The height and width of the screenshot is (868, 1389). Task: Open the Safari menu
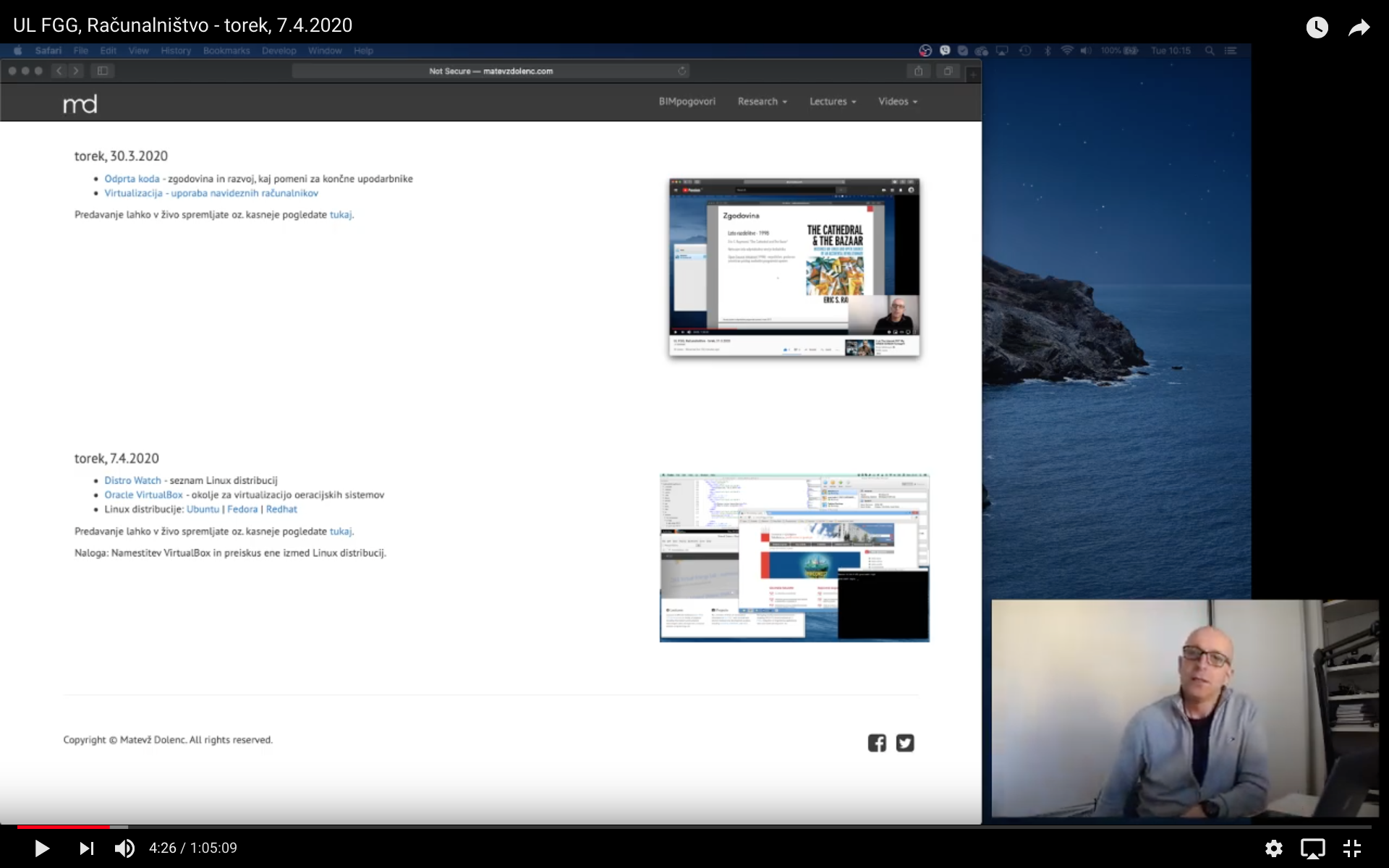coord(48,51)
